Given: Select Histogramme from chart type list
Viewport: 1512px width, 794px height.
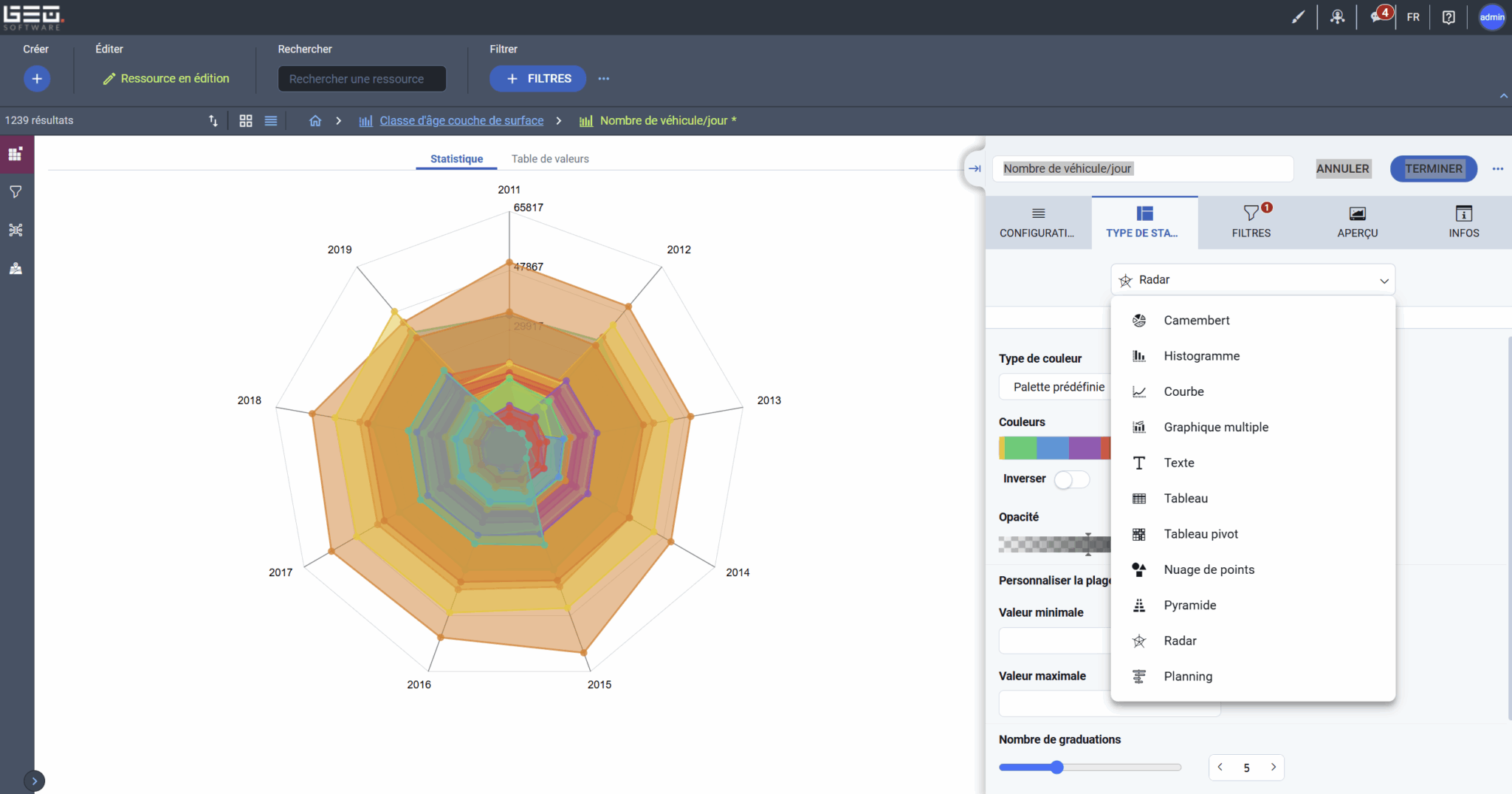Looking at the screenshot, I should (1201, 356).
